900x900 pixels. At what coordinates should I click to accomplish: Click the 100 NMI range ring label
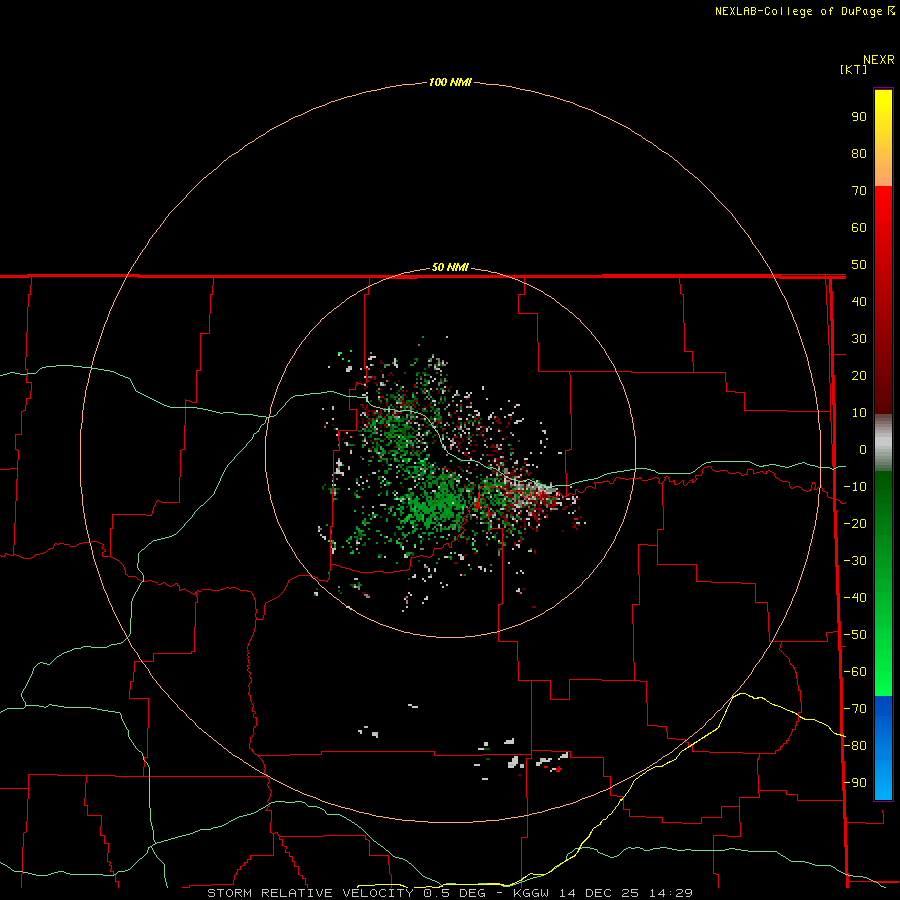[x=450, y=82]
